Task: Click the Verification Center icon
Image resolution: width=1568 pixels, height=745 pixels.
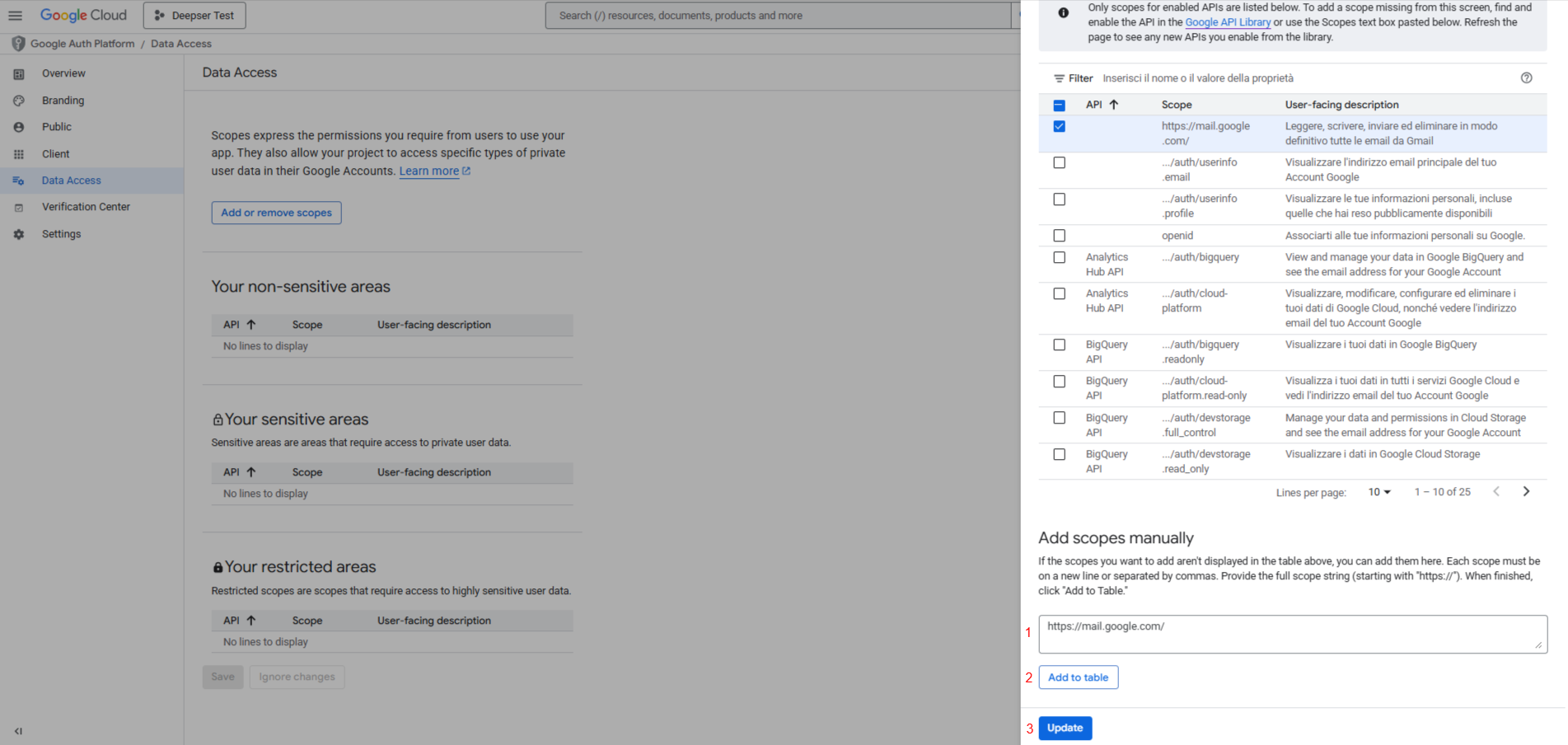Action: point(19,208)
